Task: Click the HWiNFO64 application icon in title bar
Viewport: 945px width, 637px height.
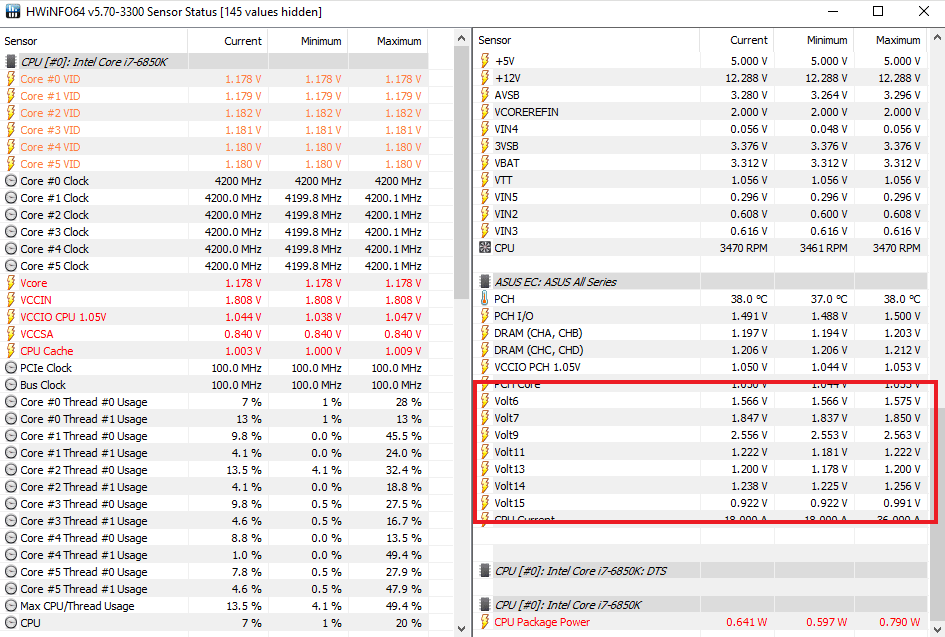Action: pos(13,11)
